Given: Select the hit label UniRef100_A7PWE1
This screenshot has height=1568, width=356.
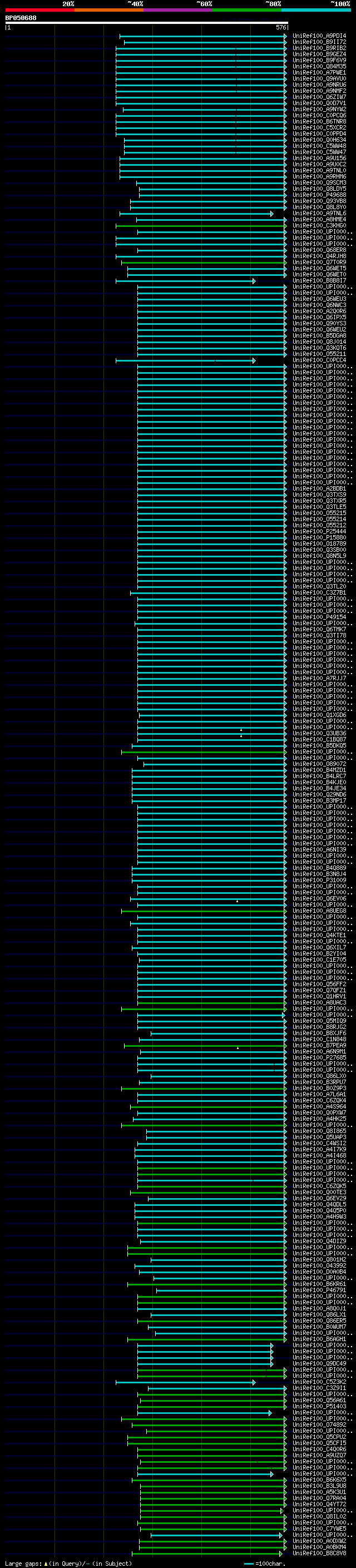Looking at the screenshot, I should point(319,72).
